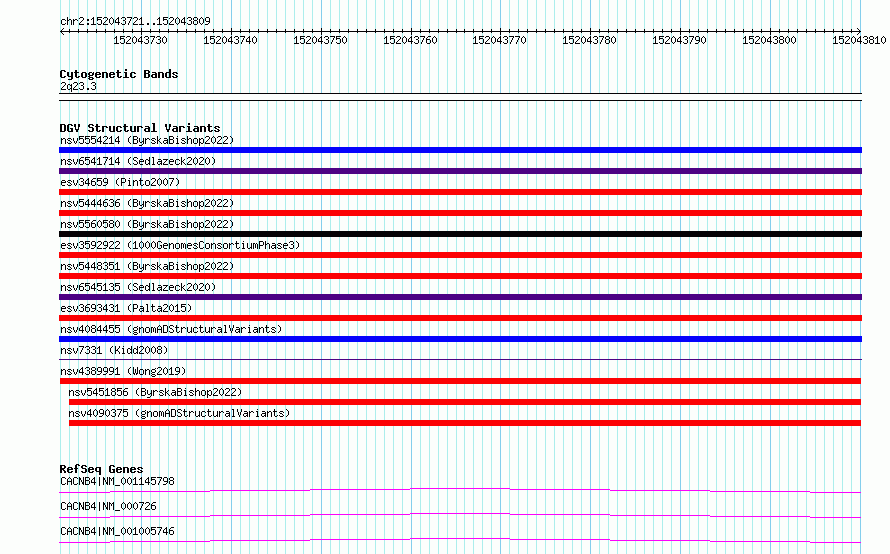
Task: Open the nsv4090375 (gnomADStructuralVariants) label
Action: pyautogui.click(x=179, y=413)
